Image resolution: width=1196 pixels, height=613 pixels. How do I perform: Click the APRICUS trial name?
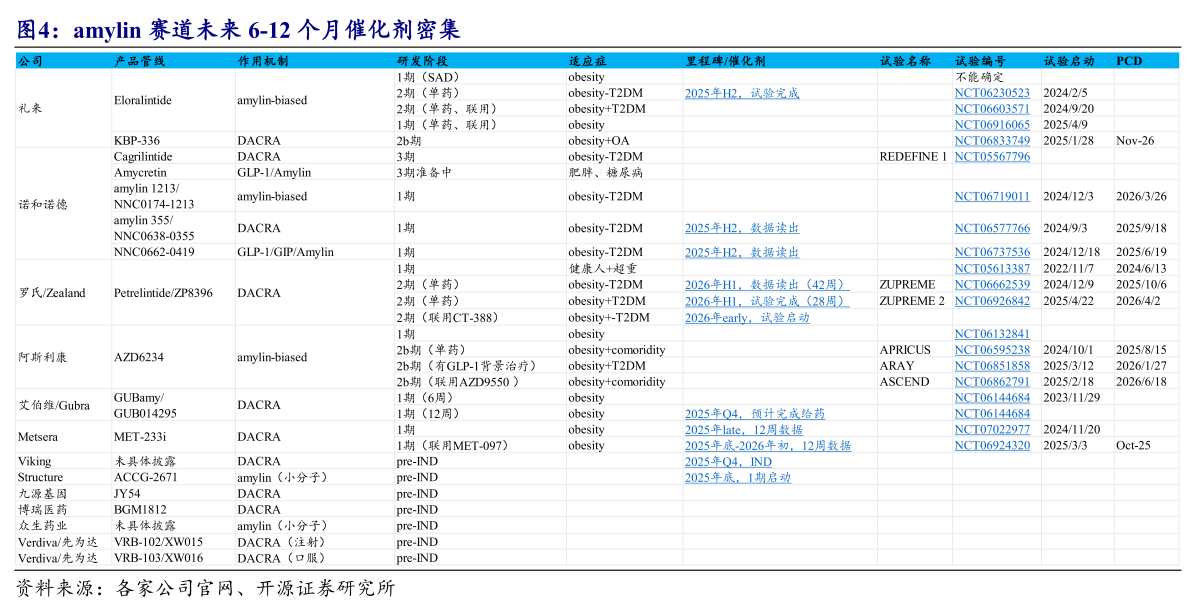point(905,350)
